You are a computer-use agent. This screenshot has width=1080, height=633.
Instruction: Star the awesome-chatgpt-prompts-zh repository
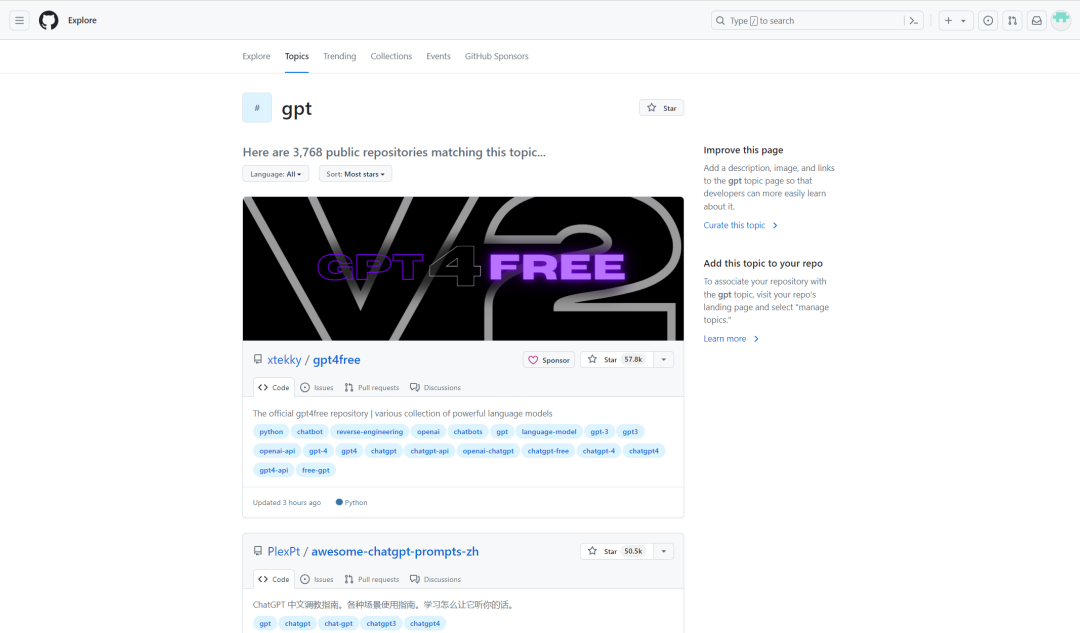[617, 551]
